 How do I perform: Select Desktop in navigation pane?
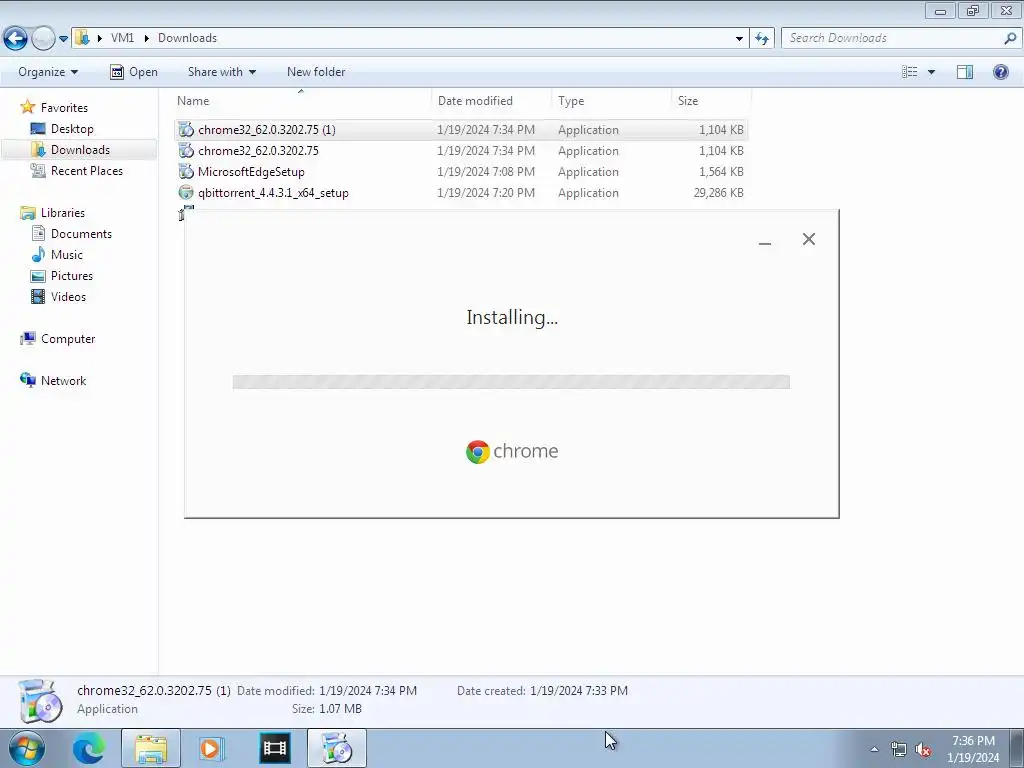coord(72,129)
